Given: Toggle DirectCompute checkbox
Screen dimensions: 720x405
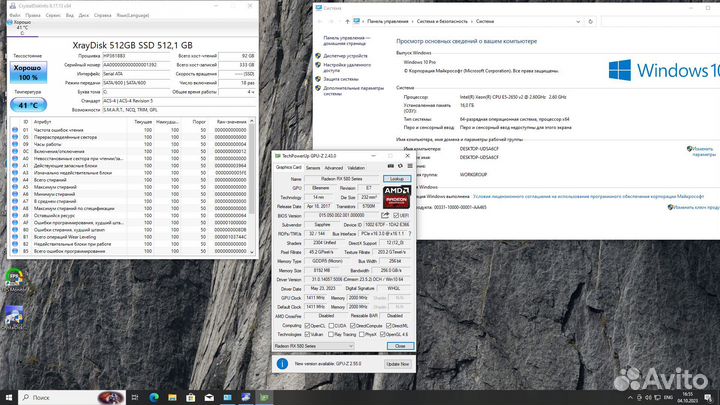Looking at the screenshot, I should pos(353,326).
